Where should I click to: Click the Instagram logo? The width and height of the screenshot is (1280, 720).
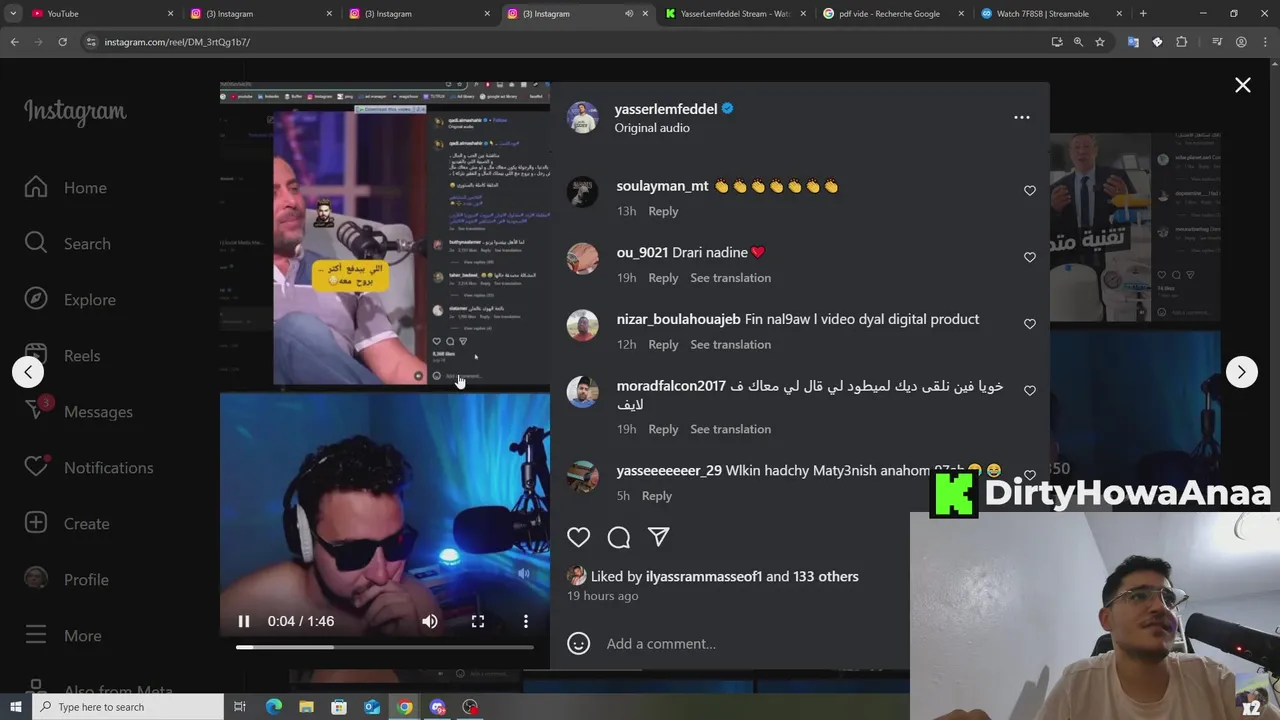point(75,112)
